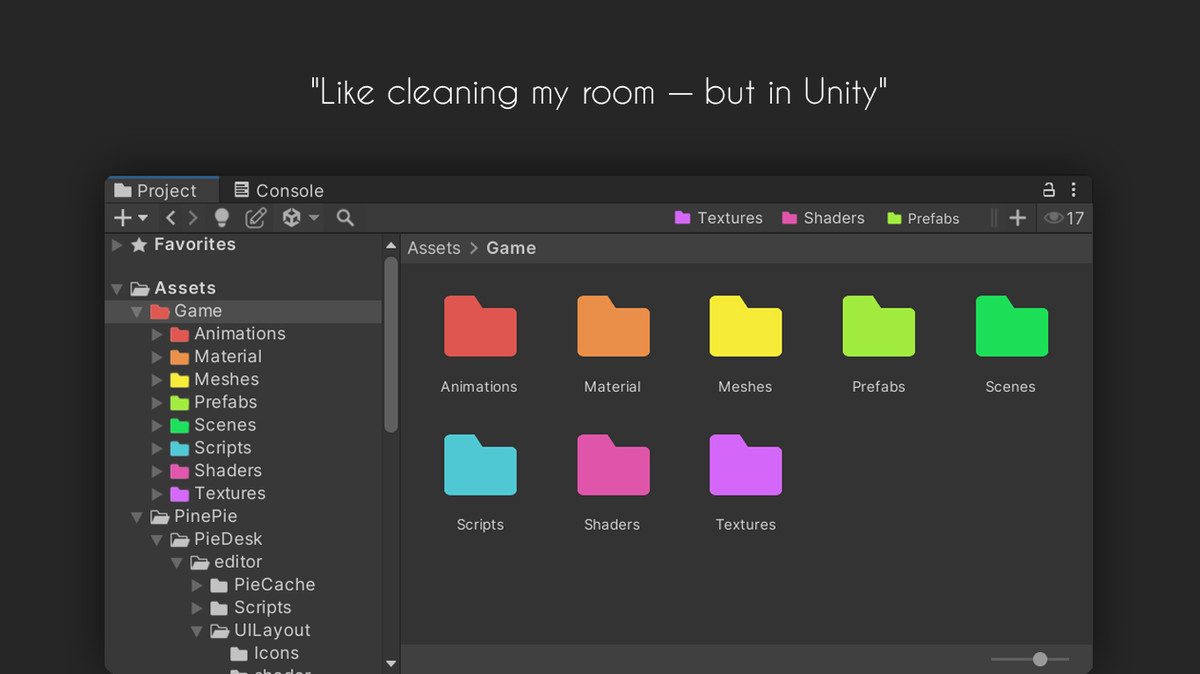
Task: Expand the gray Scripts folder under editor
Action: coord(197,608)
